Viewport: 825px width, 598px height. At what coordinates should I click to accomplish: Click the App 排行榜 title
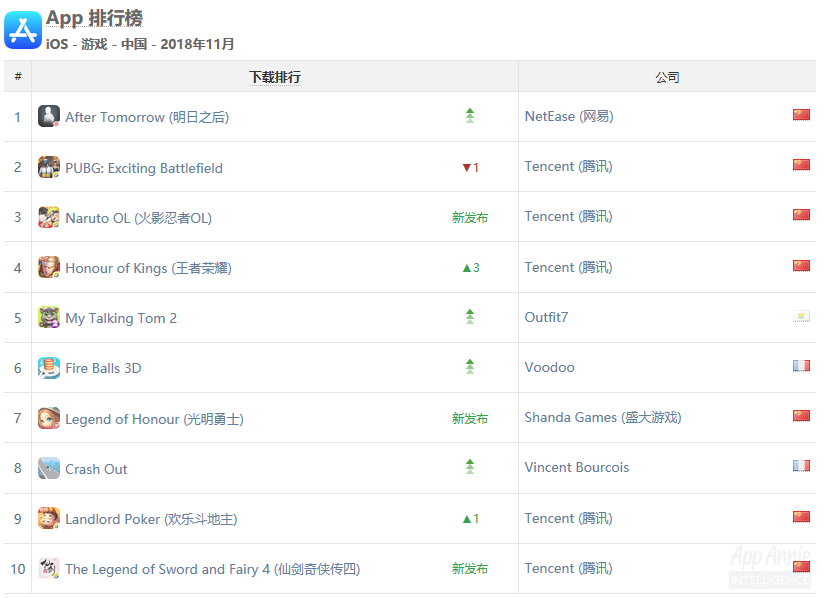pyautogui.click(x=94, y=18)
